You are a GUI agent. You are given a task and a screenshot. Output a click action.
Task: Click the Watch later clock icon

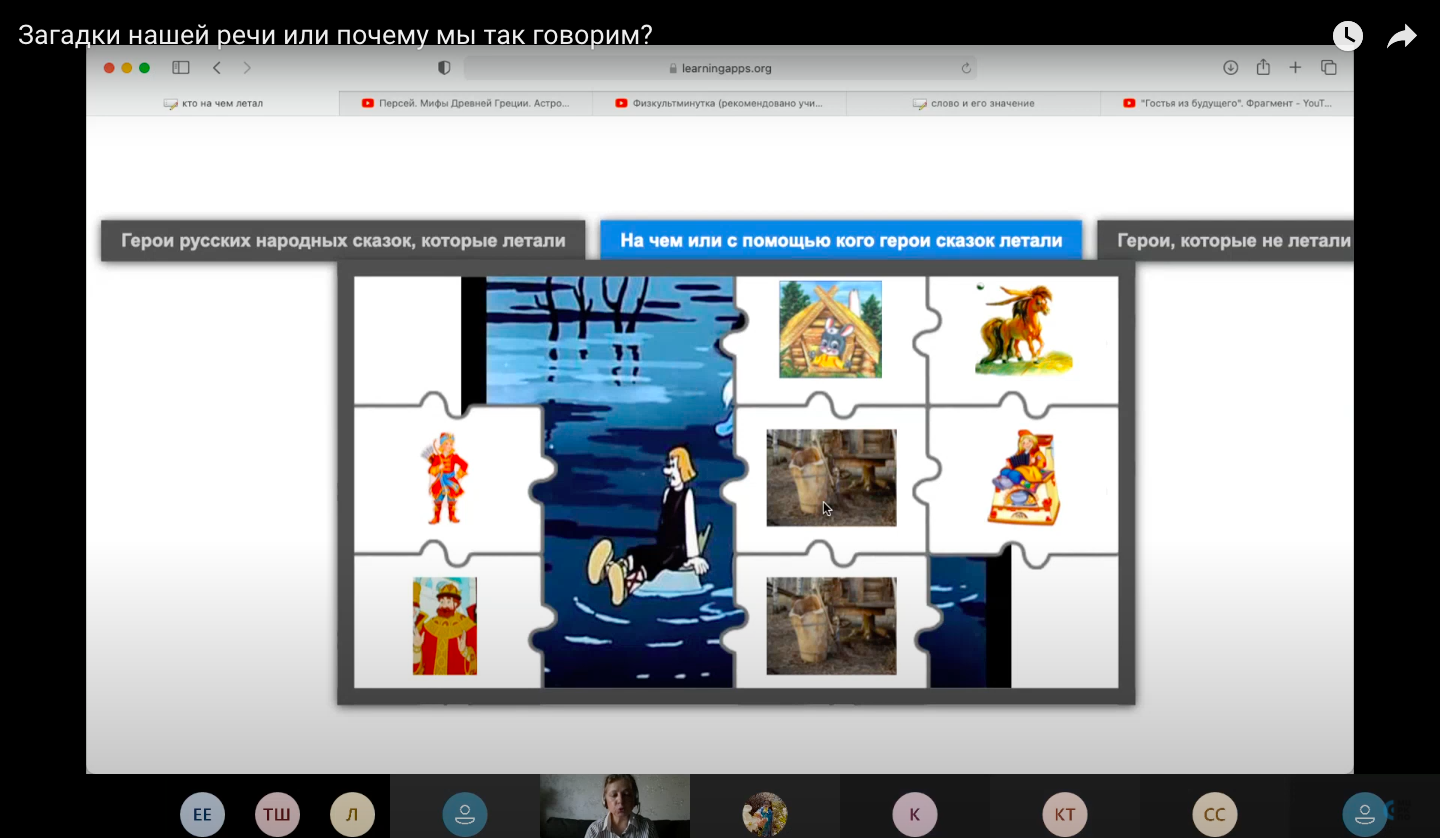(x=1347, y=36)
